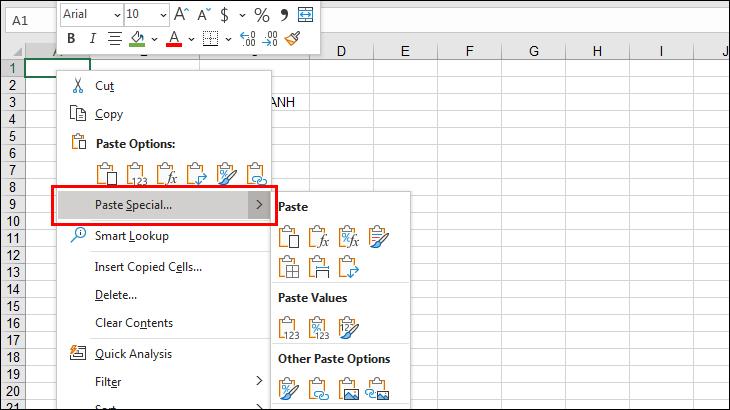Image resolution: width=730 pixels, height=410 pixels.
Task: Click the first Paste Options icon (Paste)
Action: click(107, 174)
